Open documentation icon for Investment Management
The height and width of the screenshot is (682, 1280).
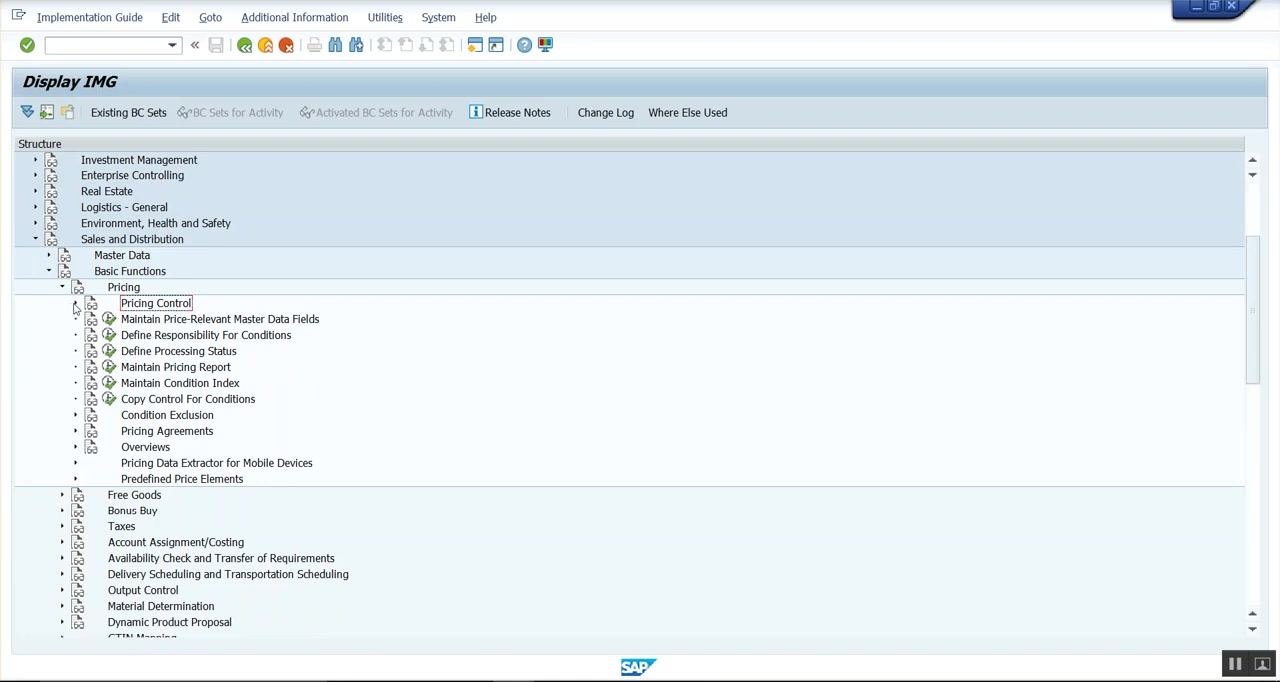(x=51, y=160)
